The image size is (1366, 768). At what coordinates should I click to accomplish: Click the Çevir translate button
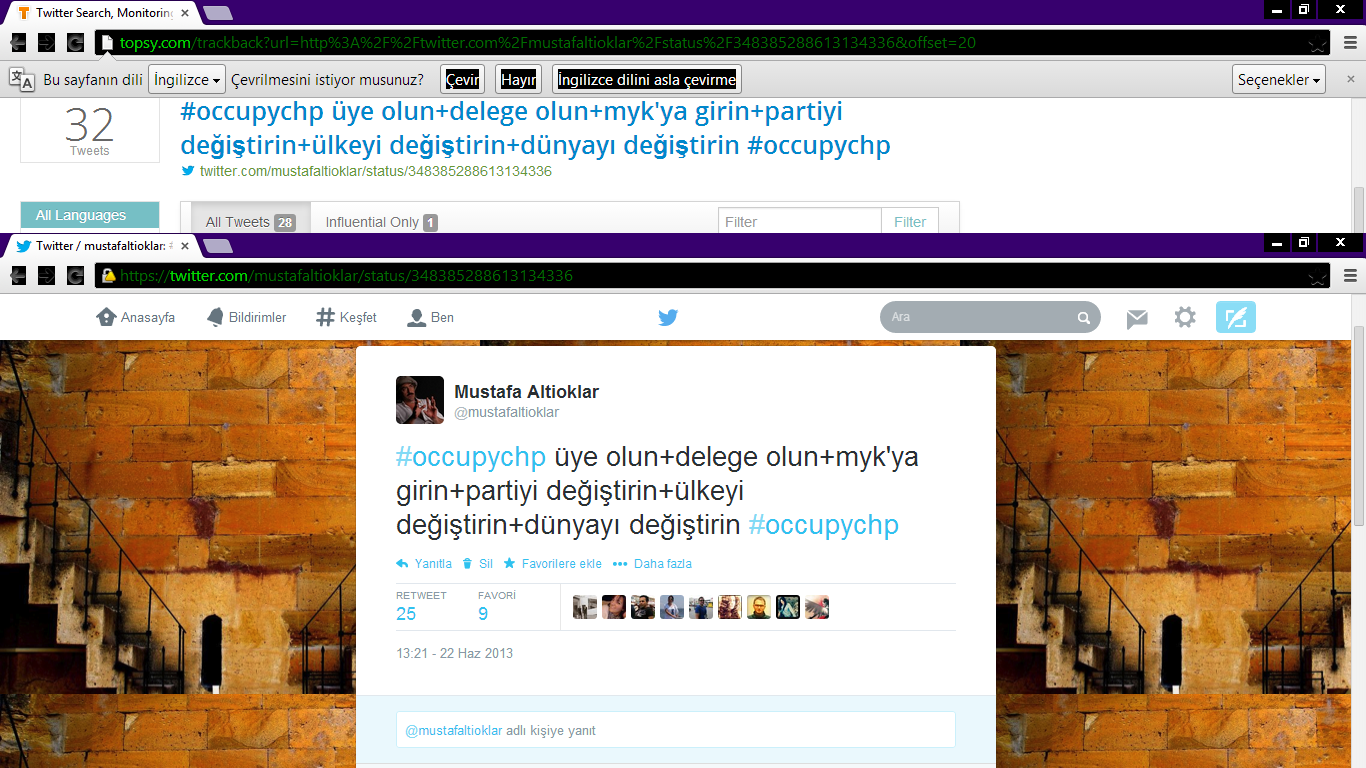pyautogui.click(x=462, y=80)
